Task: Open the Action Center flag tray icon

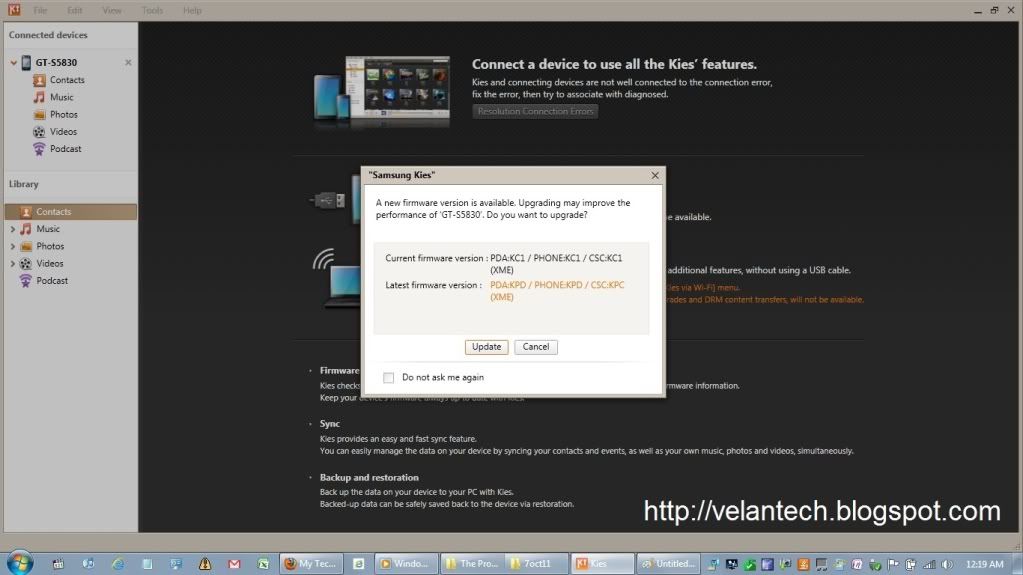Action: point(893,564)
